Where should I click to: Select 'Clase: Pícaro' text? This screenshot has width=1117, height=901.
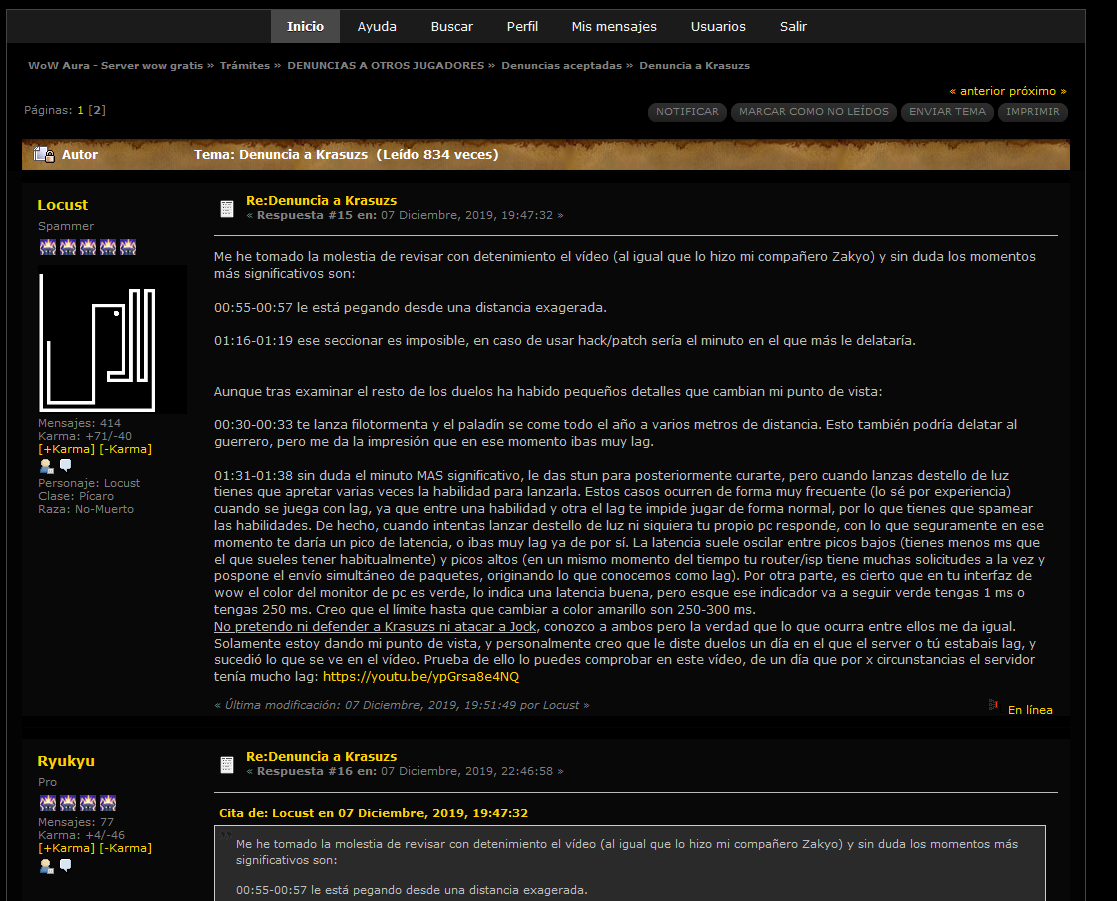[76, 496]
